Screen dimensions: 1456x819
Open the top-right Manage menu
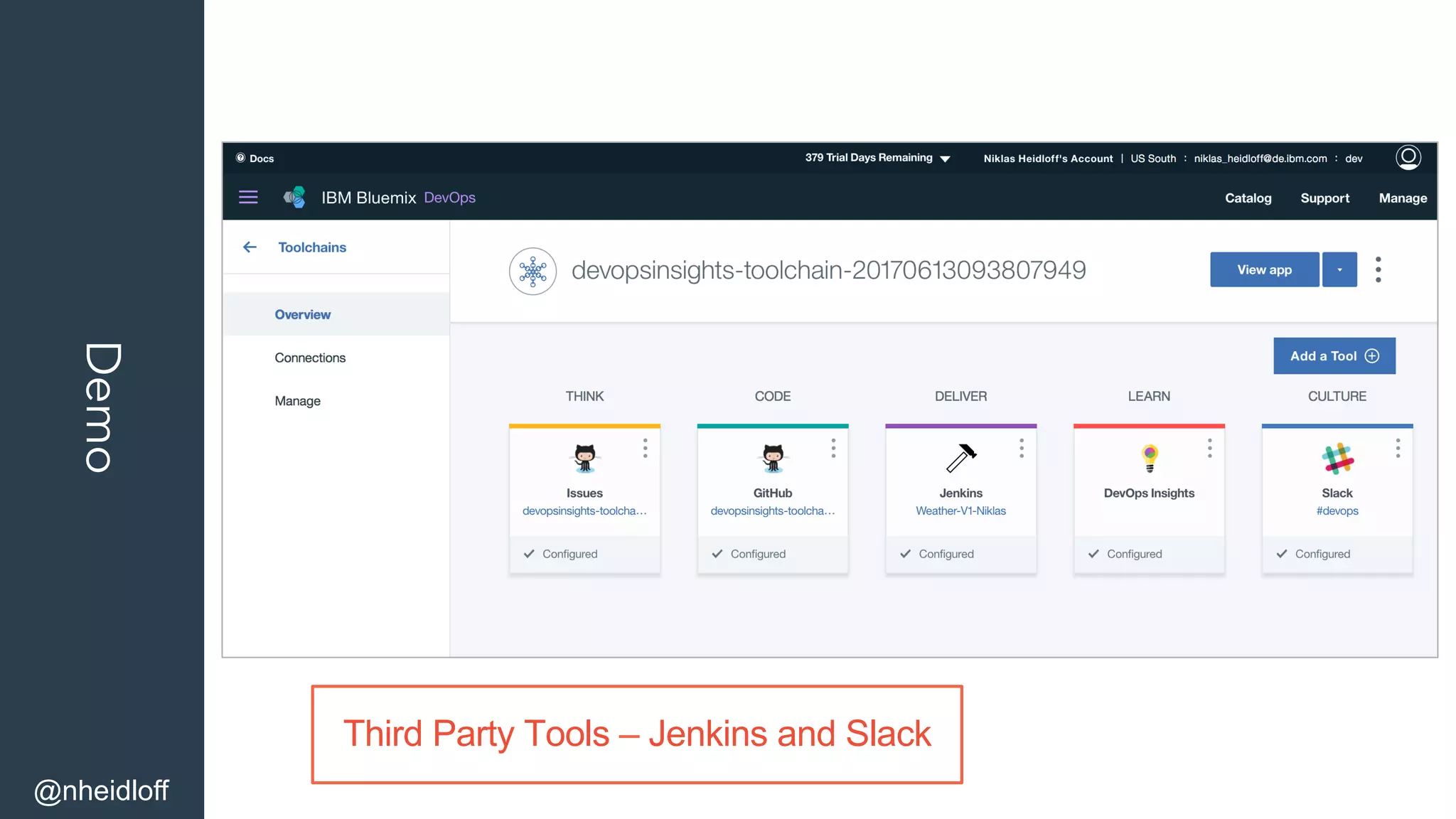(1403, 198)
